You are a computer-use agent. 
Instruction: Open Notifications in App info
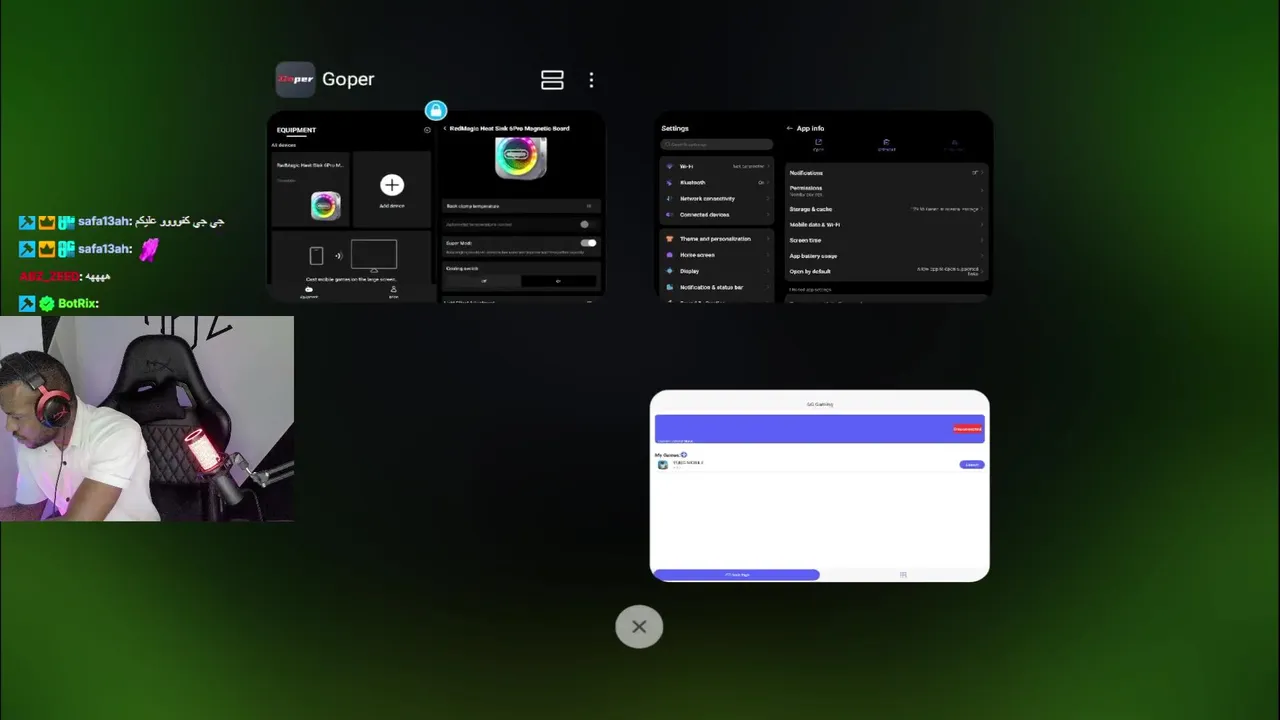point(886,173)
